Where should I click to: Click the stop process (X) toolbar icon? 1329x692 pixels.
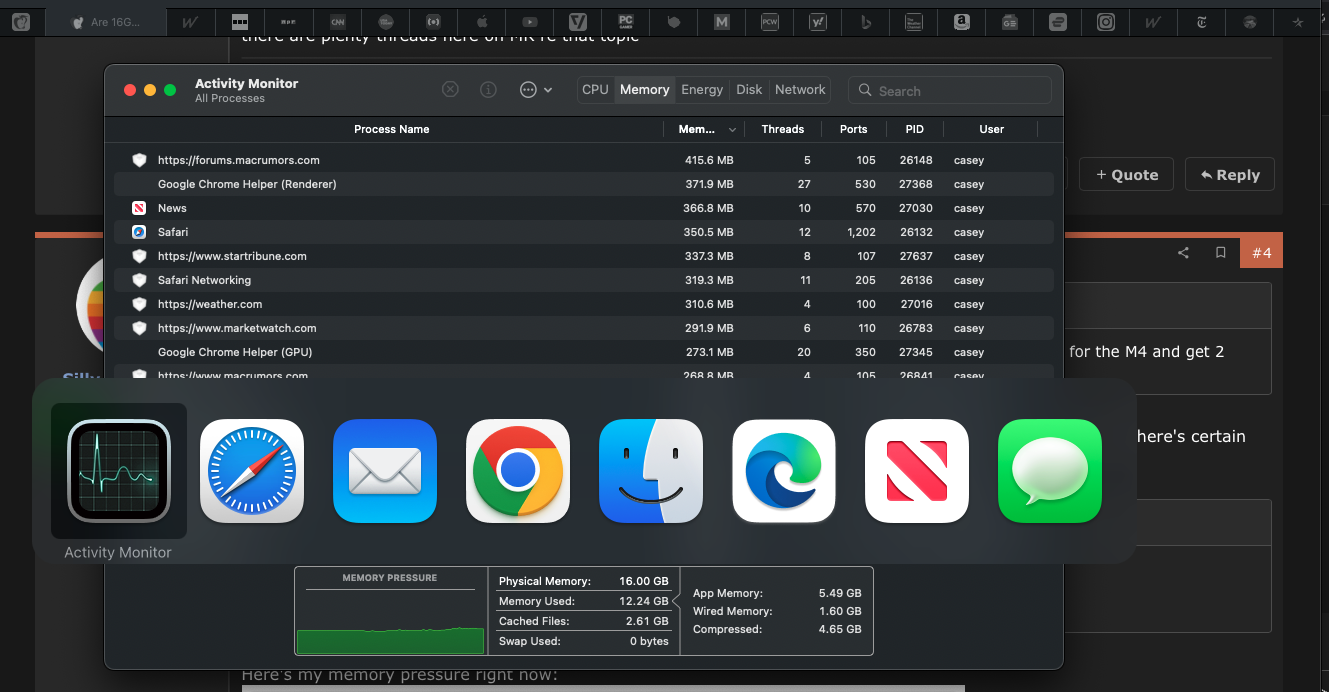pos(450,89)
